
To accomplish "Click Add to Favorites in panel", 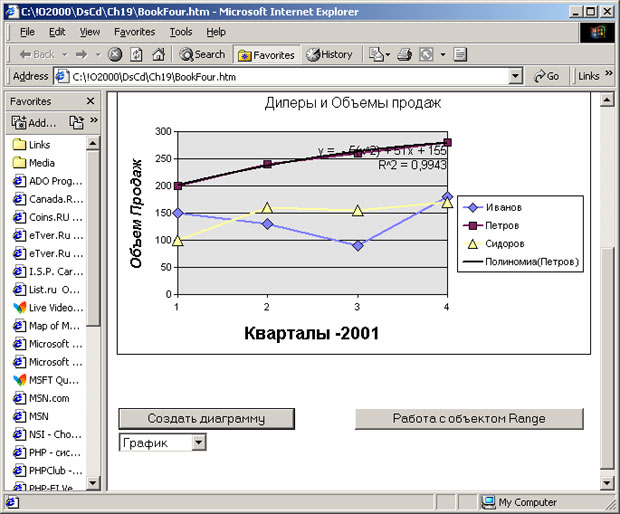I will [x=34, y=123].
